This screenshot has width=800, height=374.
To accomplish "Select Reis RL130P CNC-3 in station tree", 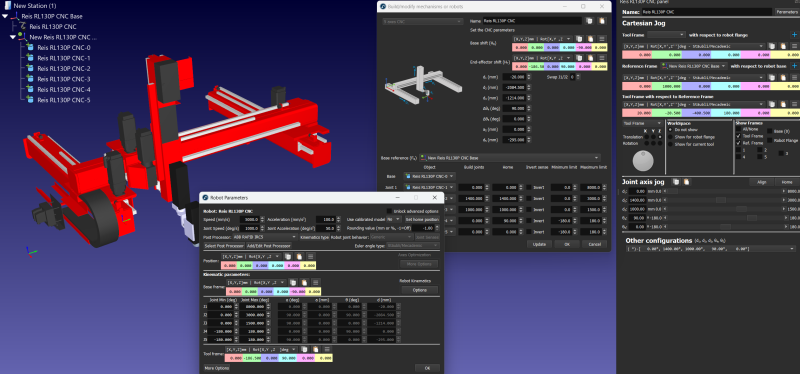I will 64,79.
